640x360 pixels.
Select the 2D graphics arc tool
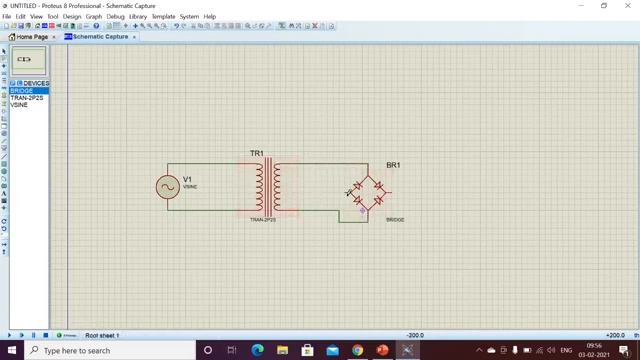coord(4,178)
